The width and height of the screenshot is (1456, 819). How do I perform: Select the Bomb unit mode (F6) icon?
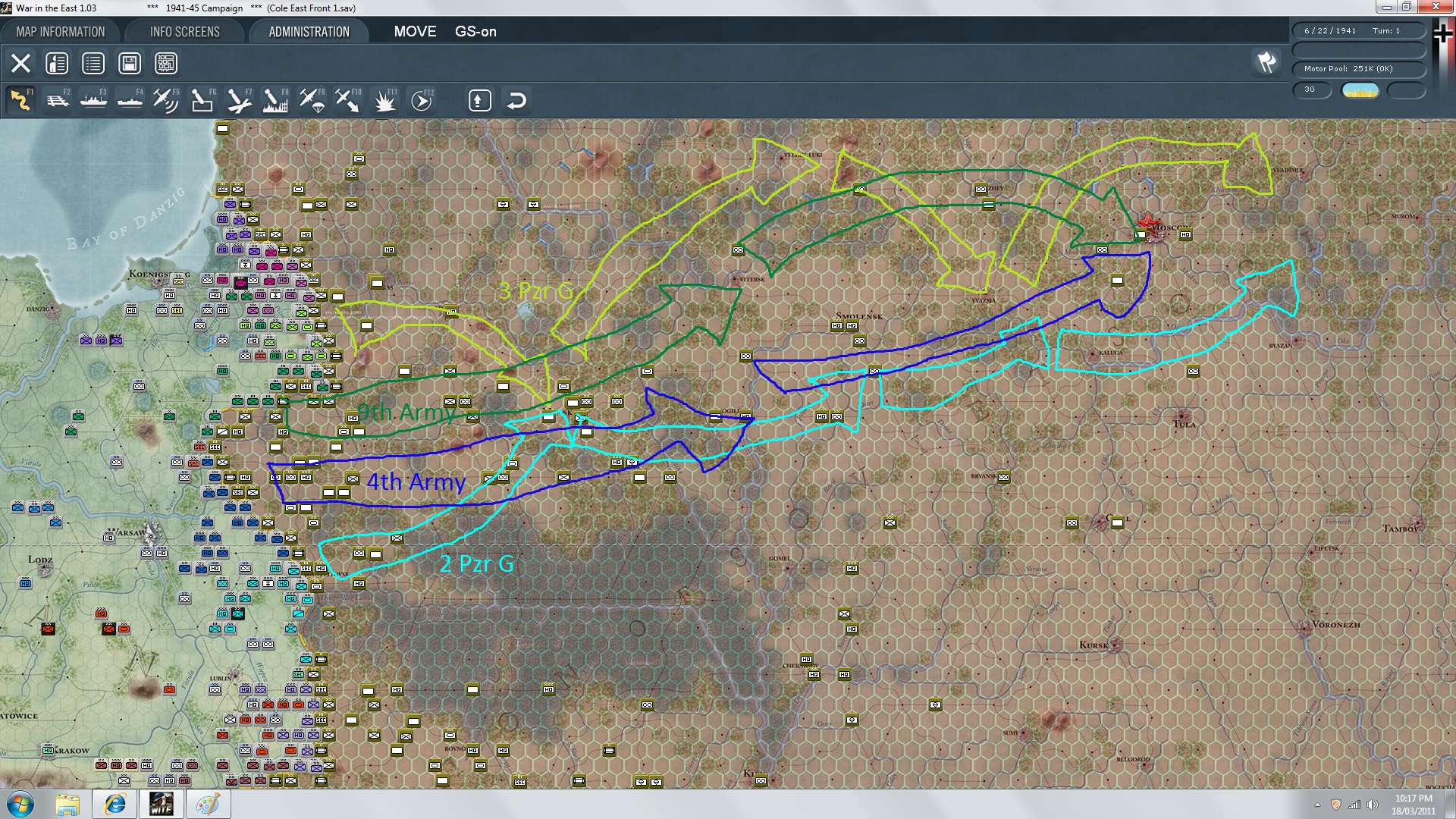tap(202, 100)
